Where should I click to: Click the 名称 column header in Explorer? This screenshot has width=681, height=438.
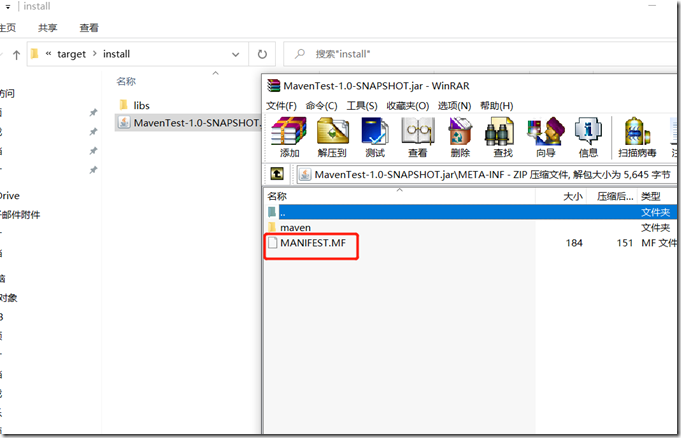coord(126,81)
